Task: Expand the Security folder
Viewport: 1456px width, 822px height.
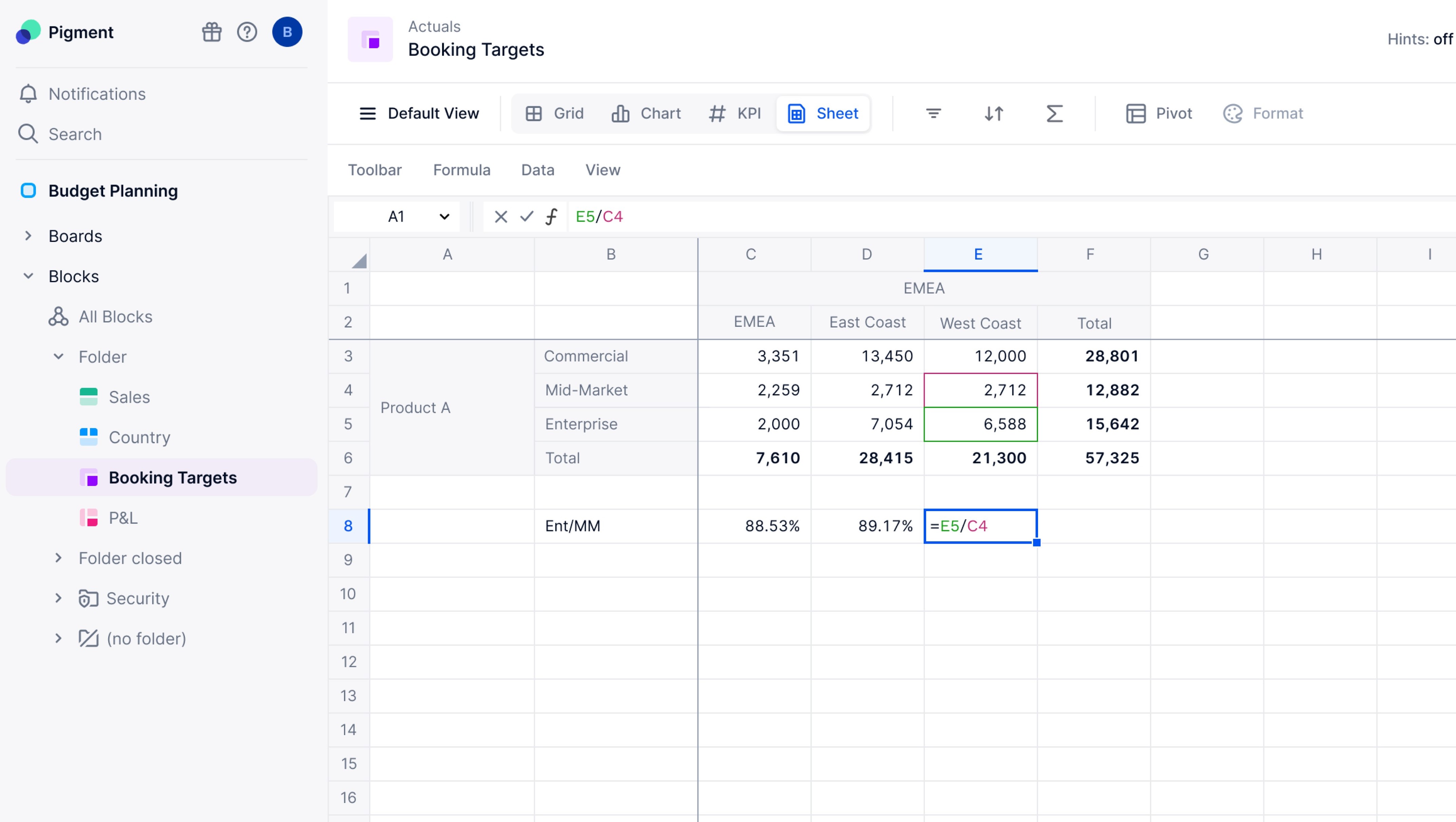Action: (x=59, y=598)
